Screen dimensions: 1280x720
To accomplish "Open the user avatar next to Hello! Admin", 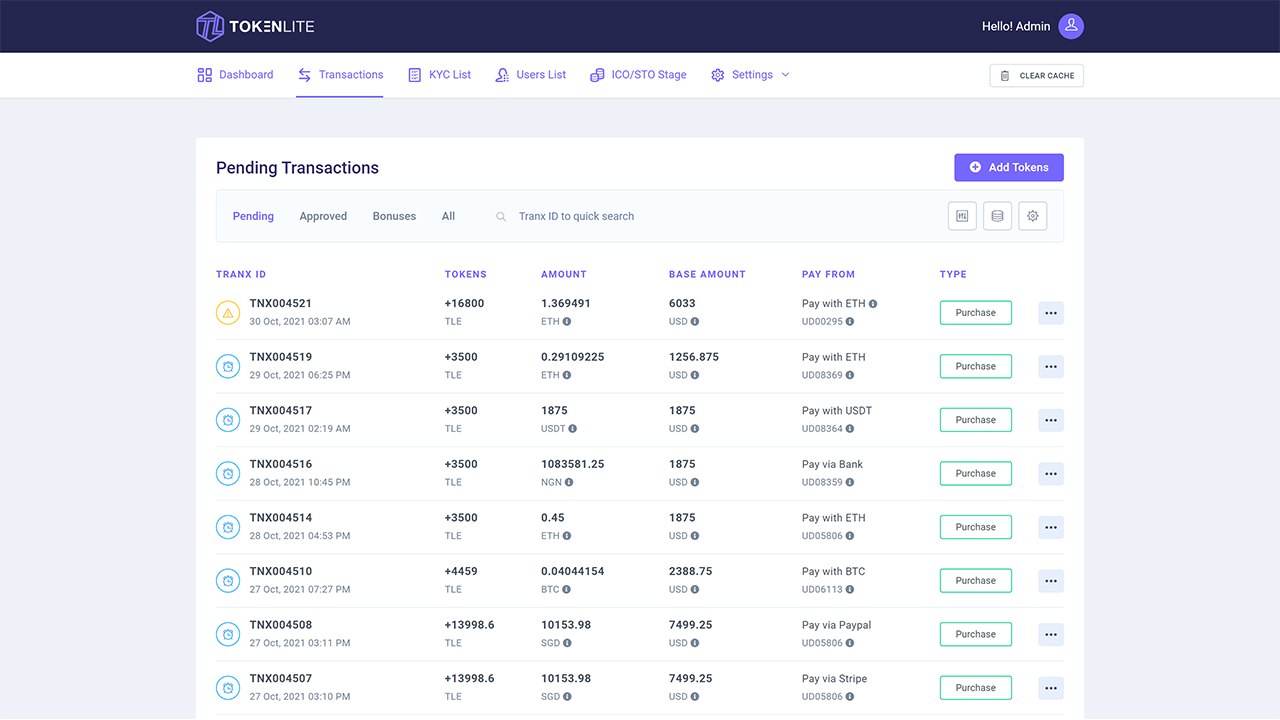I will pos(1070,26).
